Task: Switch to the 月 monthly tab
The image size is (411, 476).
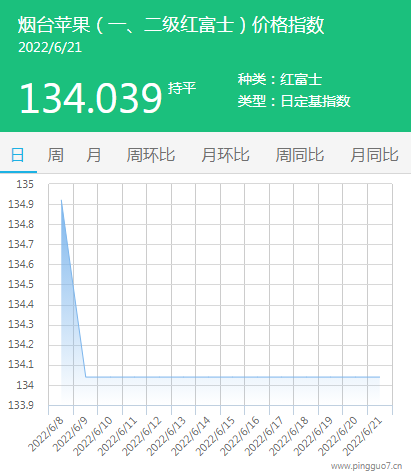Action: click(93, 155)
